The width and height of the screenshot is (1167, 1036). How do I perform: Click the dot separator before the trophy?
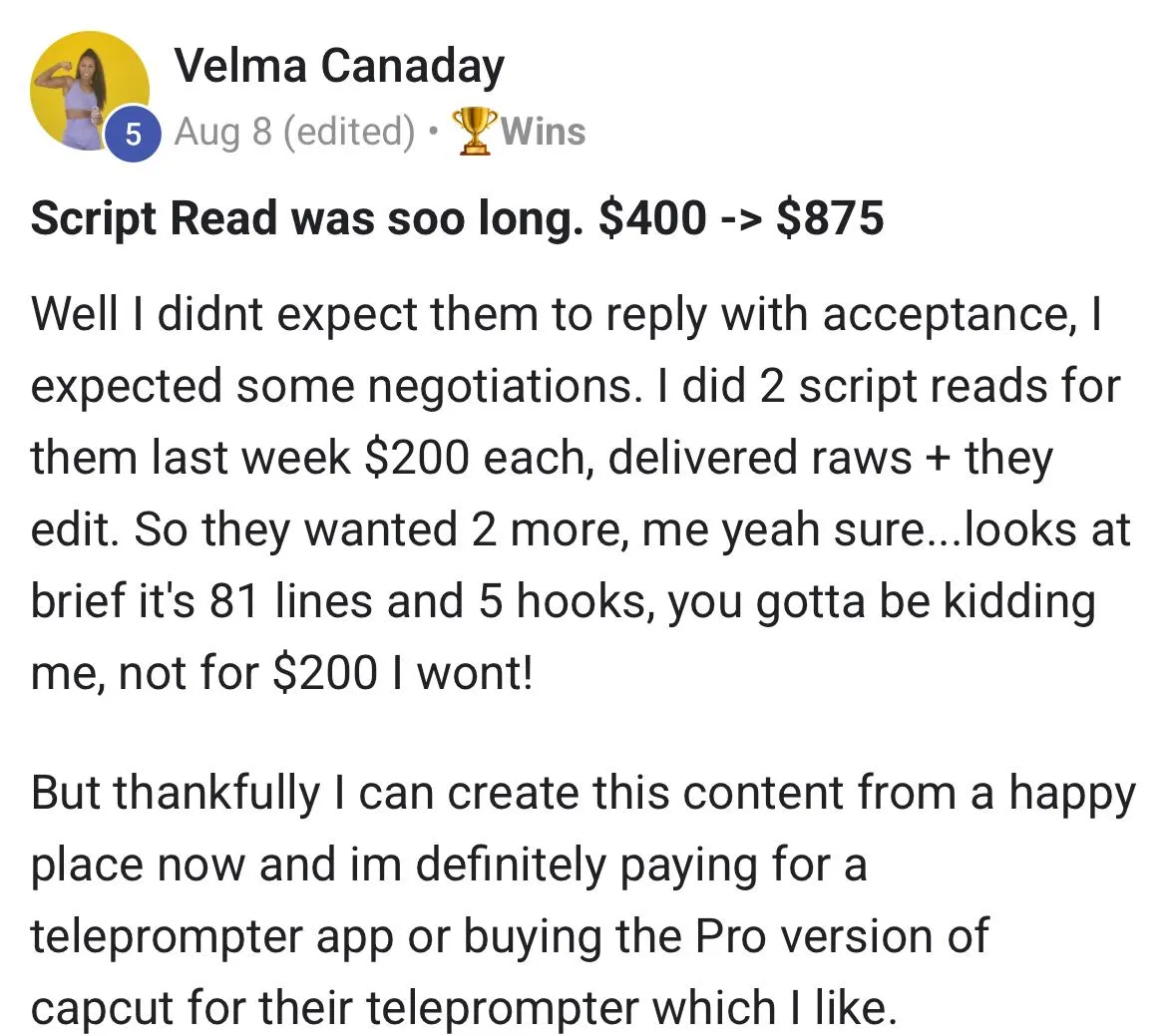click(432, 132)
